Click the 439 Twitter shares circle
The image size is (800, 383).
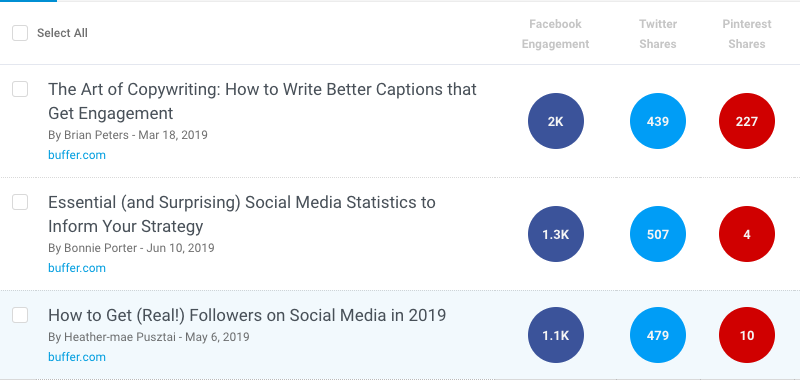(x=658, y=121)
